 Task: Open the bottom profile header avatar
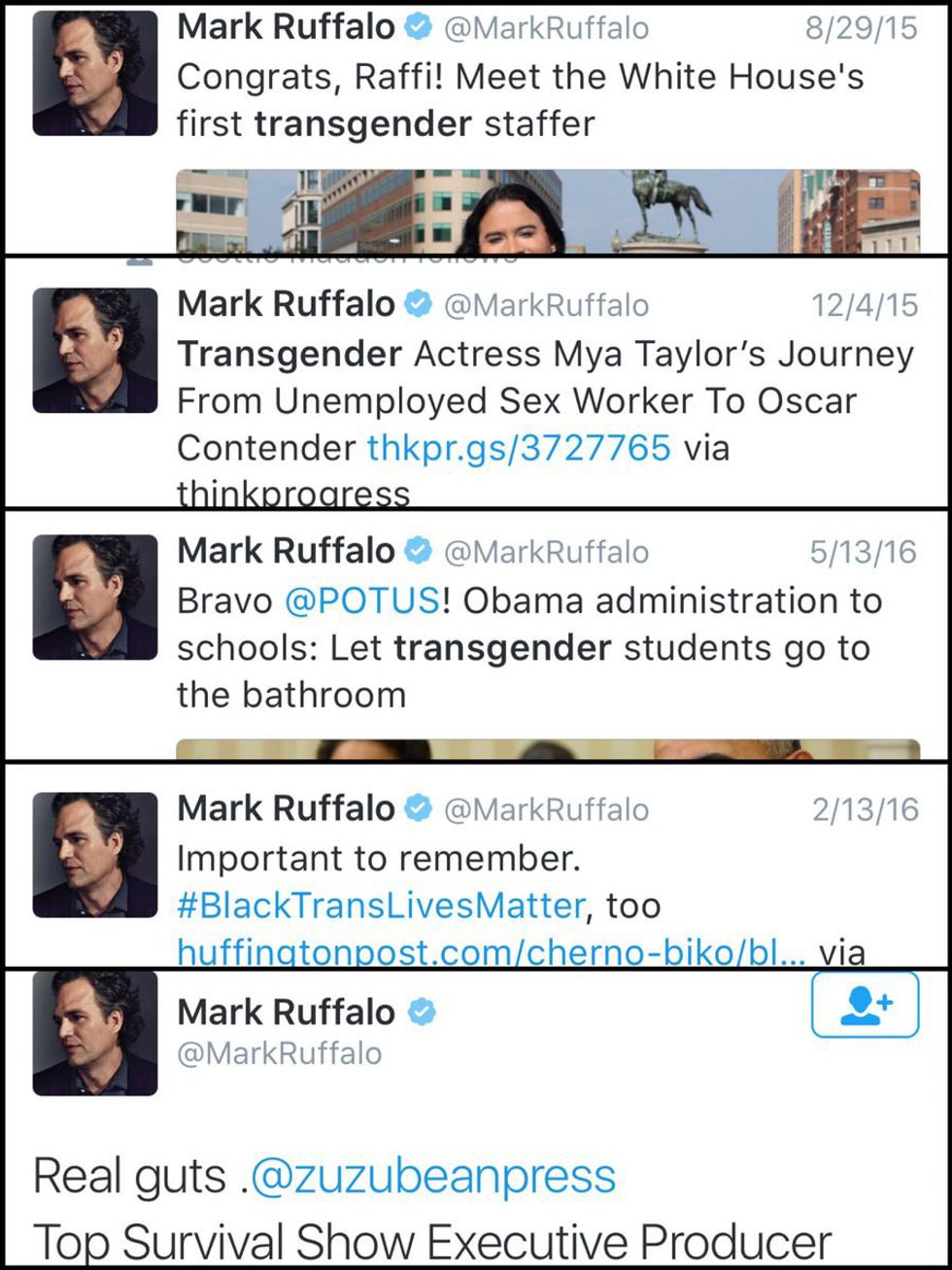coord(95,1033)
